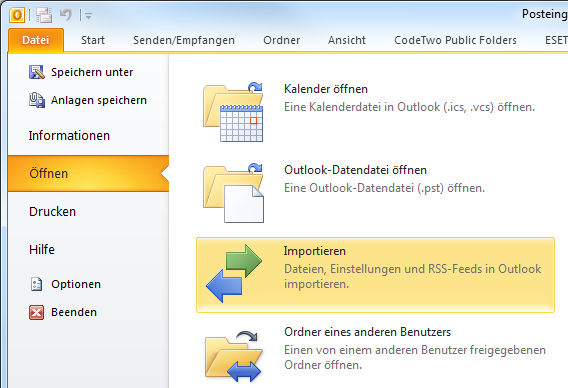Click the Speichern unter icon
This screenshot has width=568, height=388.
click(x=37, y=72)
